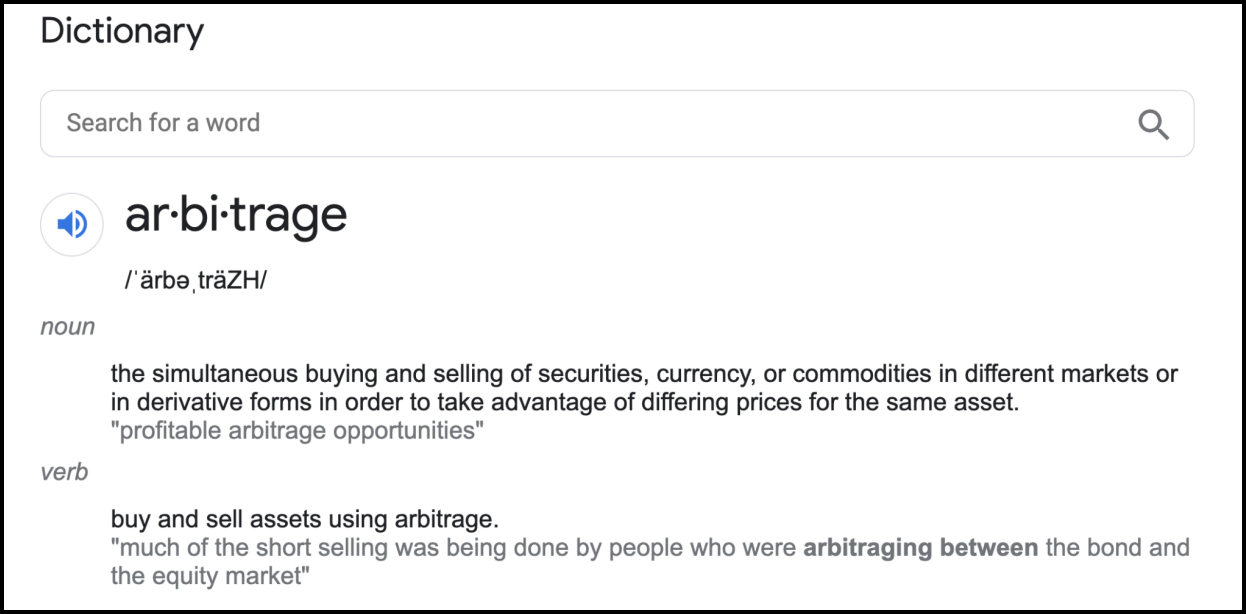Click the "noun" part-of-speech label

click(68, 327)
